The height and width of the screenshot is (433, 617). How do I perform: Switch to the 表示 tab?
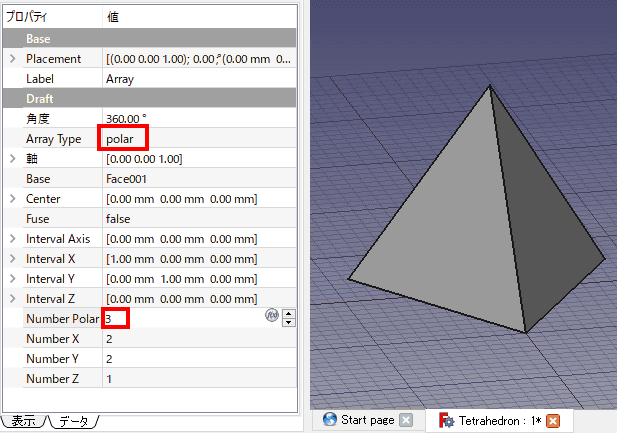(x=24, y=421)
